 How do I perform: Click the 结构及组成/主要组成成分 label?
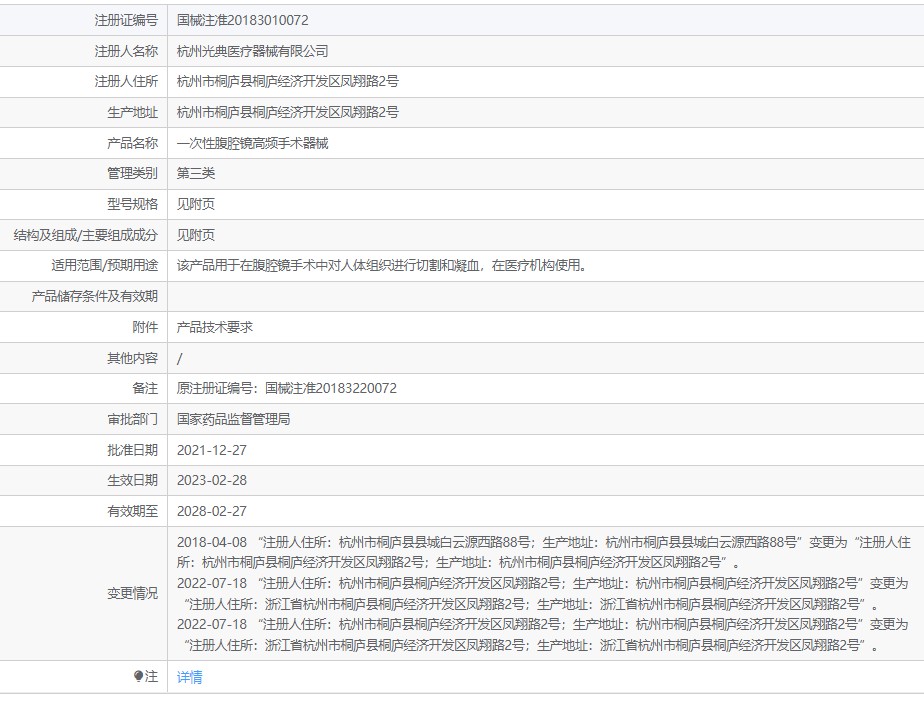86,235
